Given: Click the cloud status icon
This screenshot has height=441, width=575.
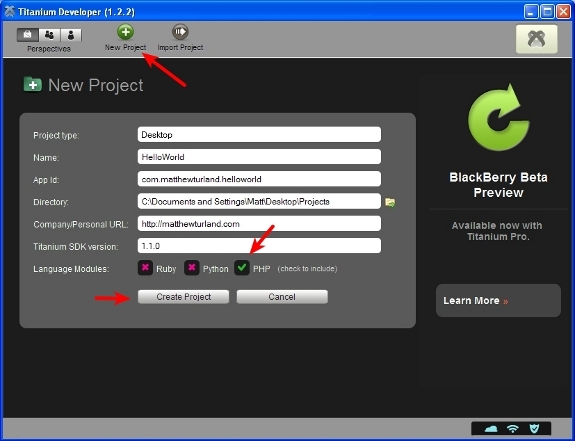Looking at the screenshot, I should click(491, 428).
